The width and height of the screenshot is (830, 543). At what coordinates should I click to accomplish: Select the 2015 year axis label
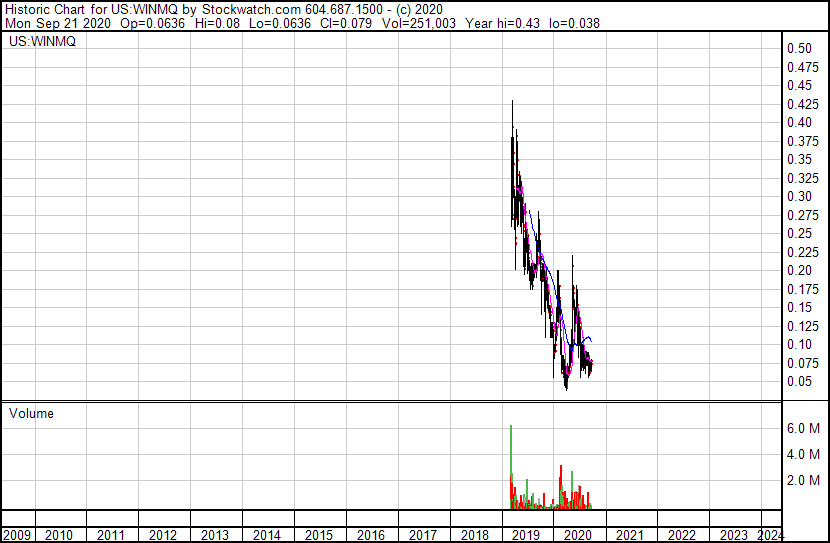[319, 535]
